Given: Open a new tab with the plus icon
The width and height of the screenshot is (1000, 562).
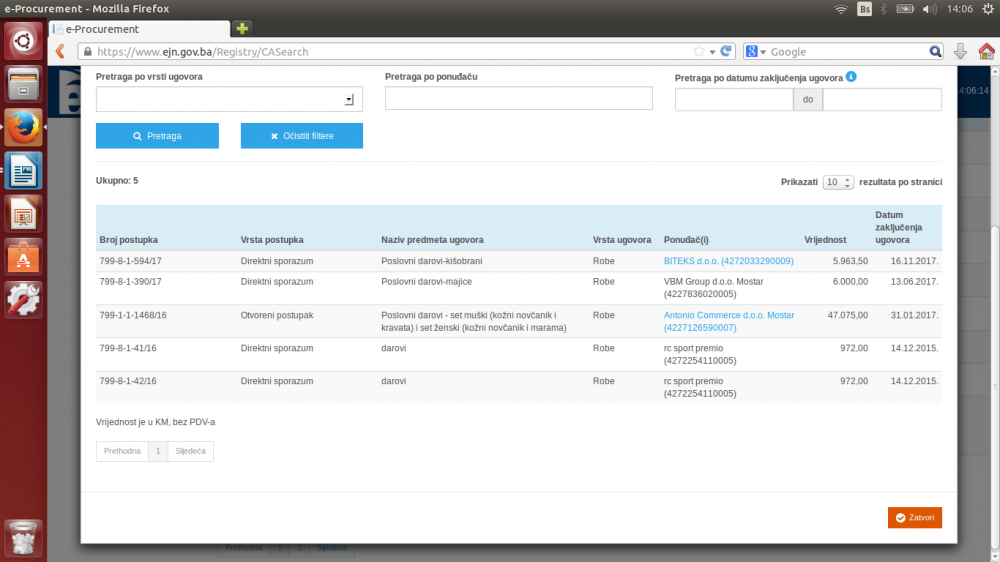Looking at the screenshot, I should coord(242,29).
